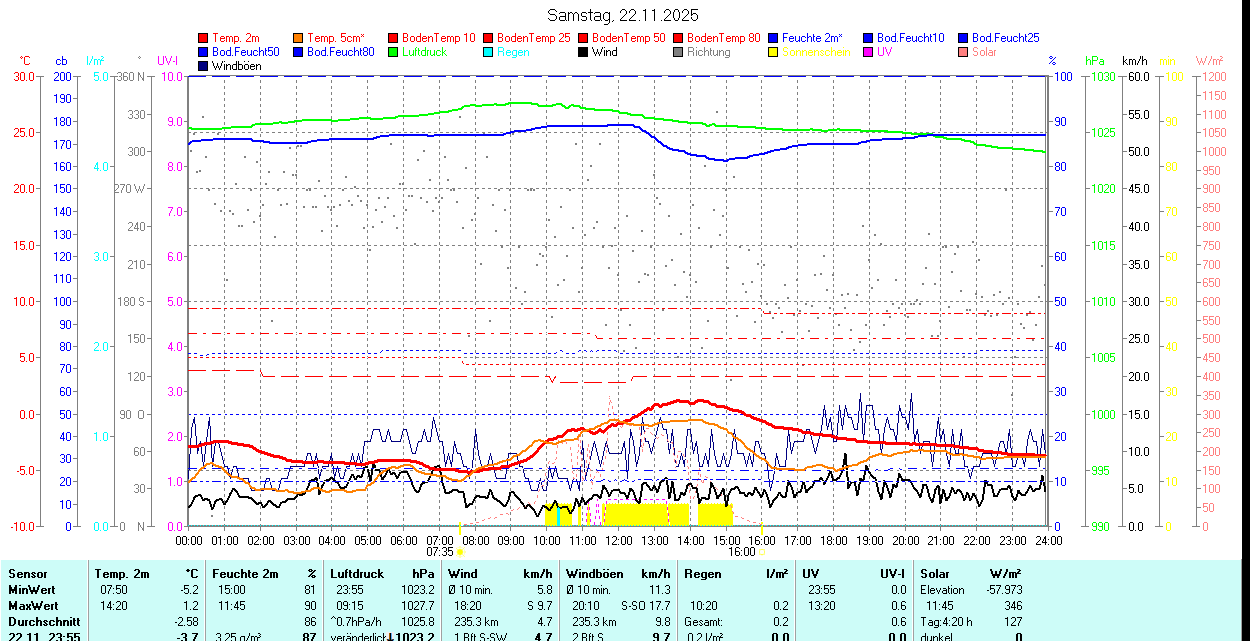This screenshot has width=1250, height=641.
Task: Click the gray Richtung legend swatch
Action: [x=679, y=52]
